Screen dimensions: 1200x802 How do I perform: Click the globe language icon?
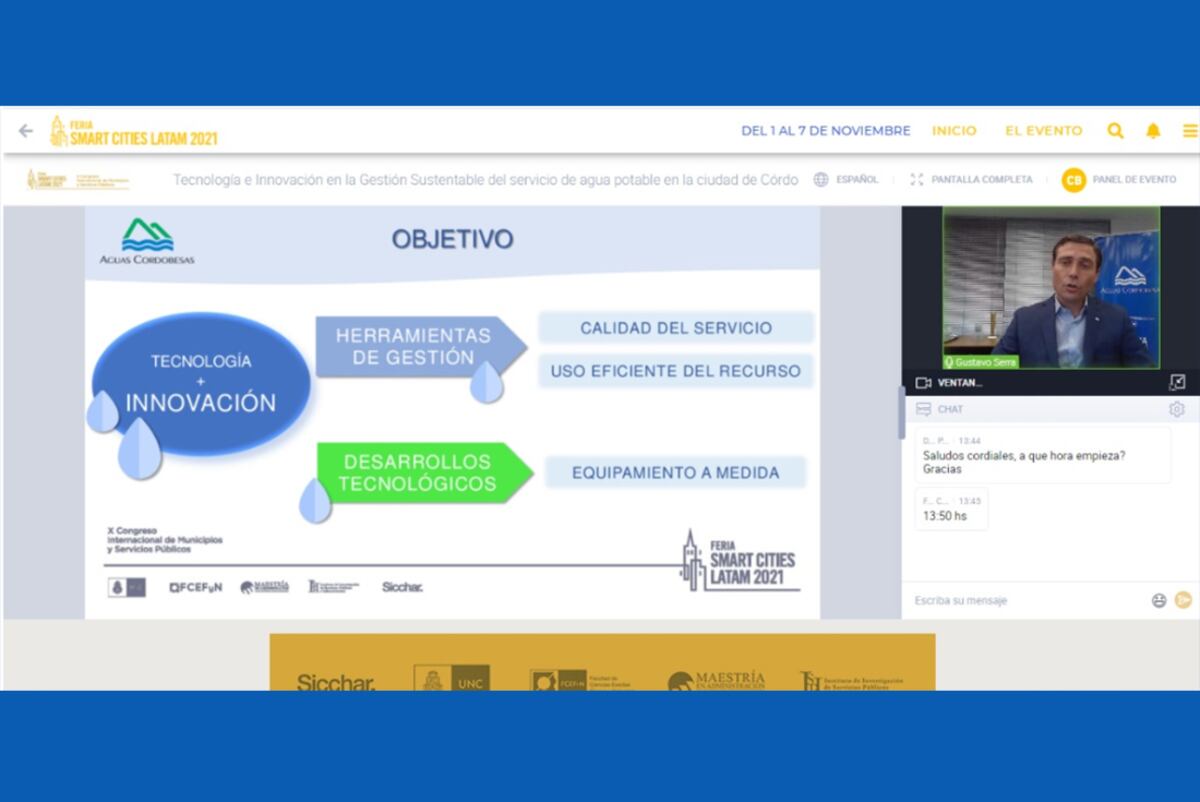point(821,180)
